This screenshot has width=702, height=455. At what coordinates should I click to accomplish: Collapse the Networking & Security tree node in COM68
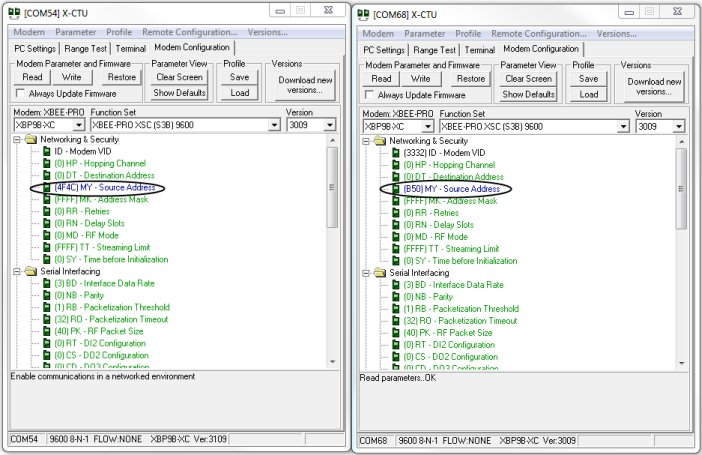(369, 141)
